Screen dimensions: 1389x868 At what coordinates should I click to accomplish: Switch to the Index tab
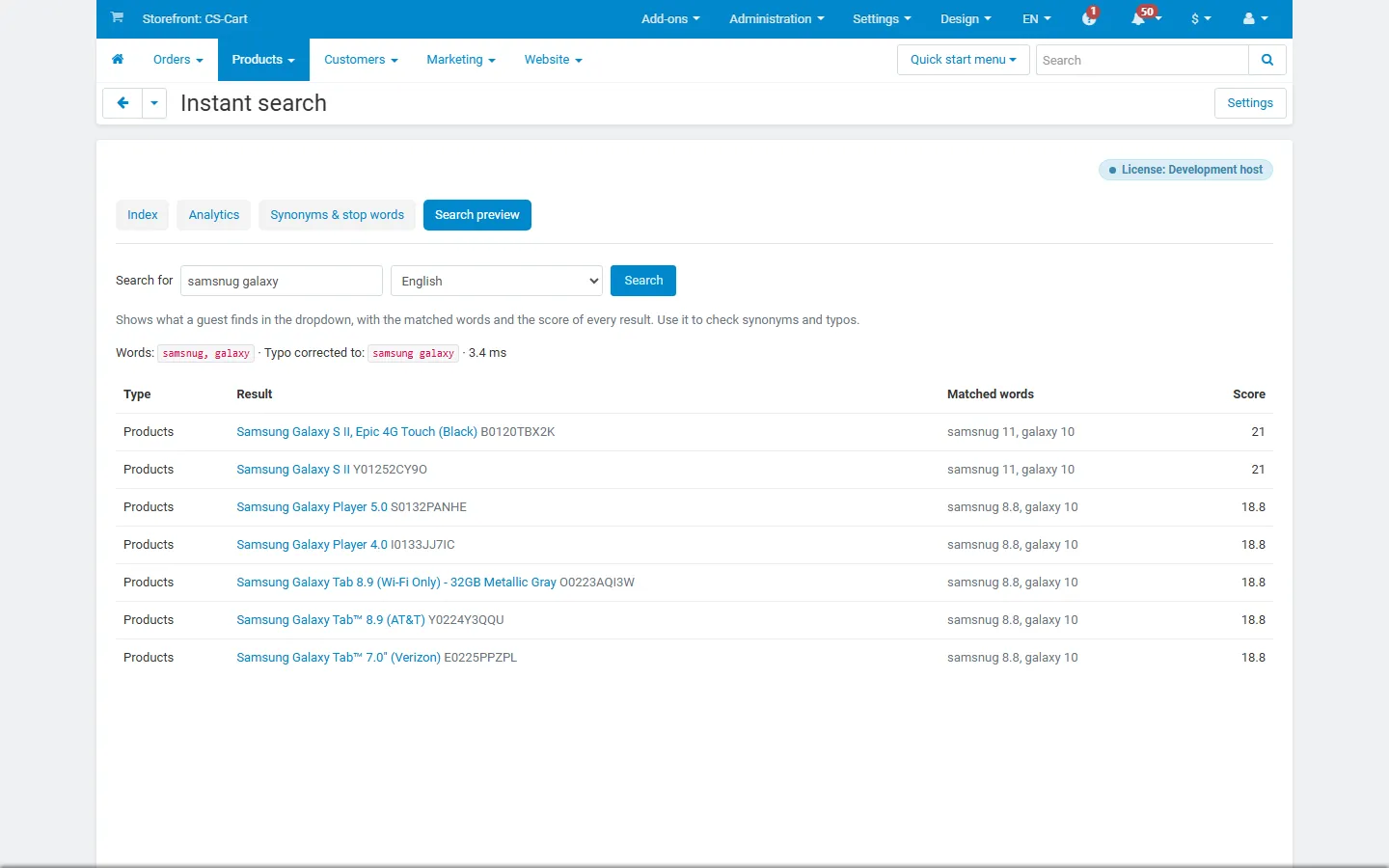click(143, 215)
